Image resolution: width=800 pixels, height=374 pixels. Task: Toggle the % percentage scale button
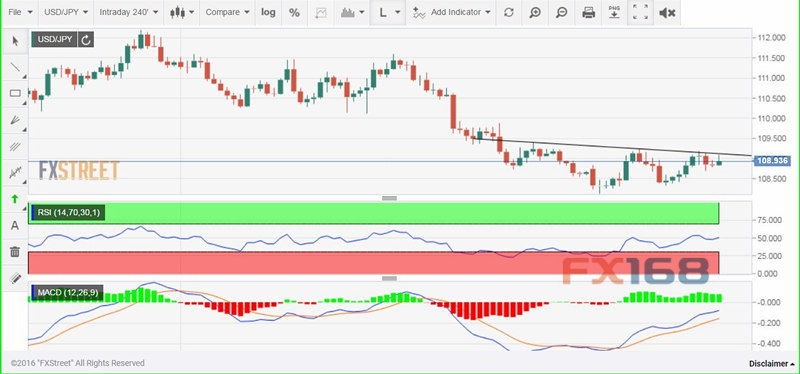tap(294, 12)
